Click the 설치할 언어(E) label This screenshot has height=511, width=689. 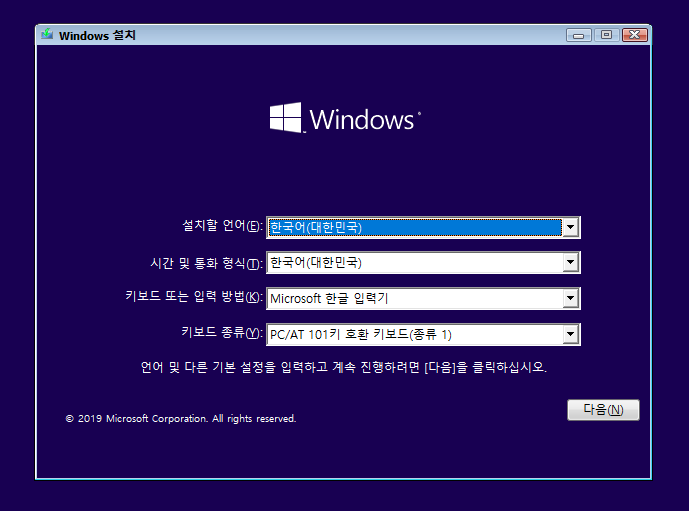222,226
